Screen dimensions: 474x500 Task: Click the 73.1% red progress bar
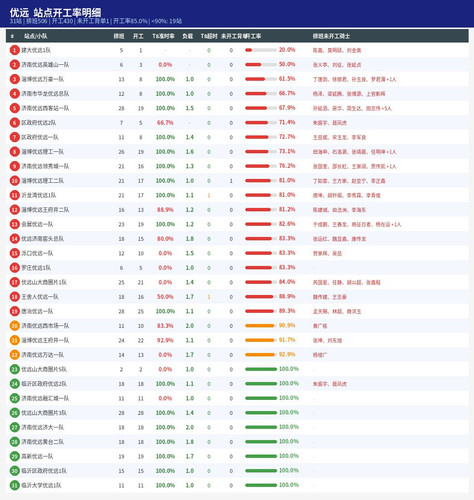pos(261,152)
